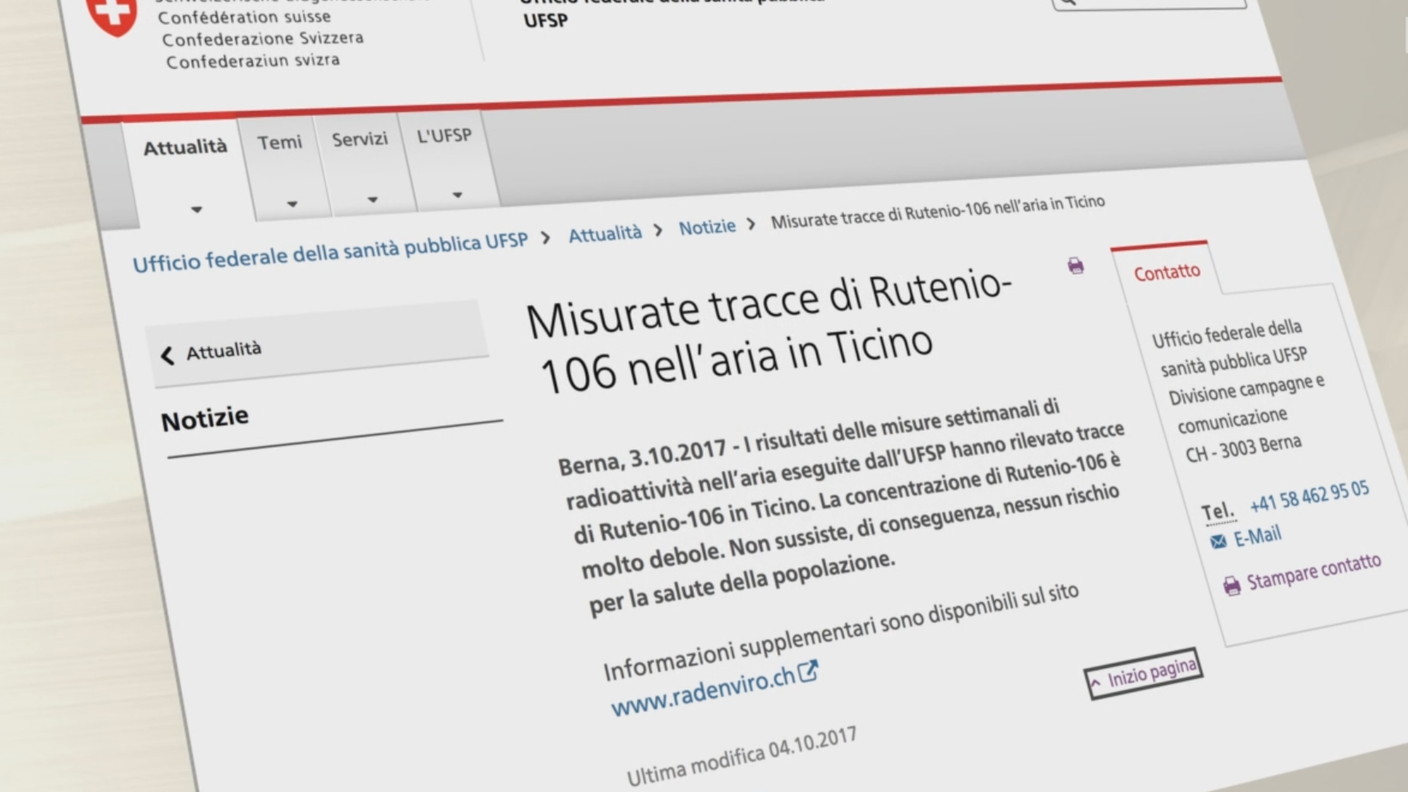Expand the Servizi menu dropdown arrow
The height and width of the screenshot is (792, 1408).
click(372, 199)
